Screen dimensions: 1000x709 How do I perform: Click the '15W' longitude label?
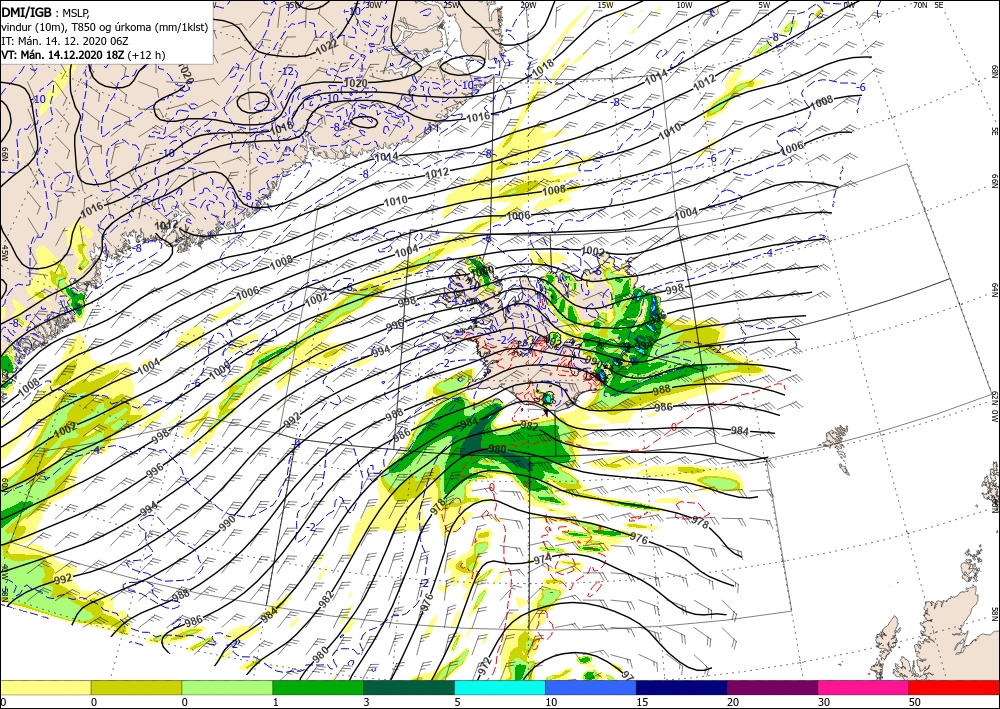tap(605, 5)
